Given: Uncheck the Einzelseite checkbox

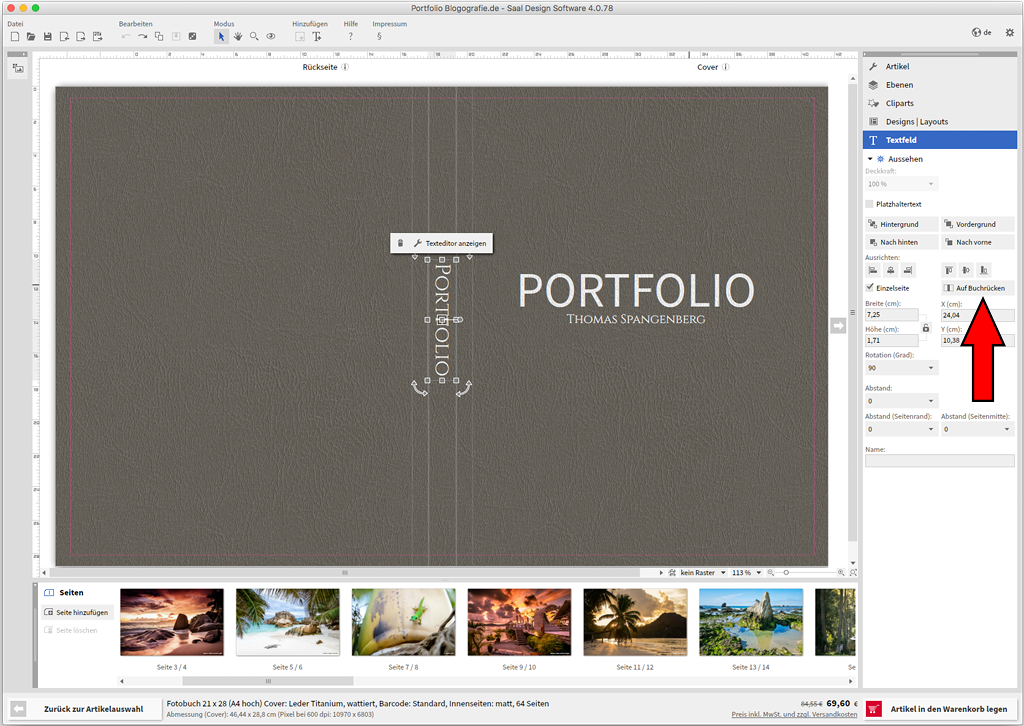Looking at the screenshot, I should (x=870, y=288).
